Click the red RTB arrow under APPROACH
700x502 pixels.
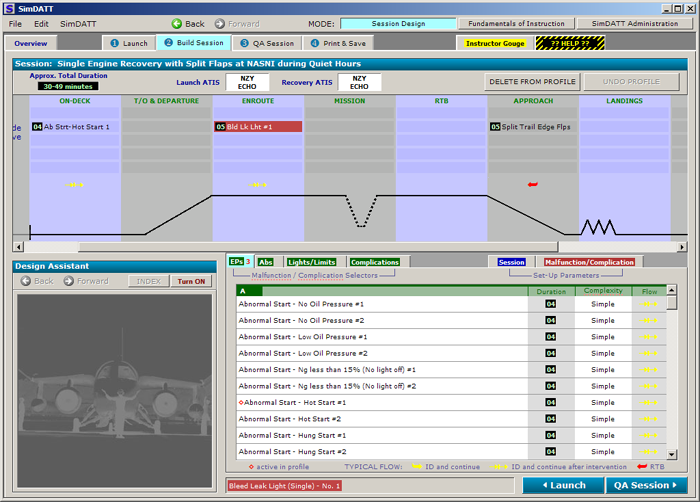coord(532,185)
